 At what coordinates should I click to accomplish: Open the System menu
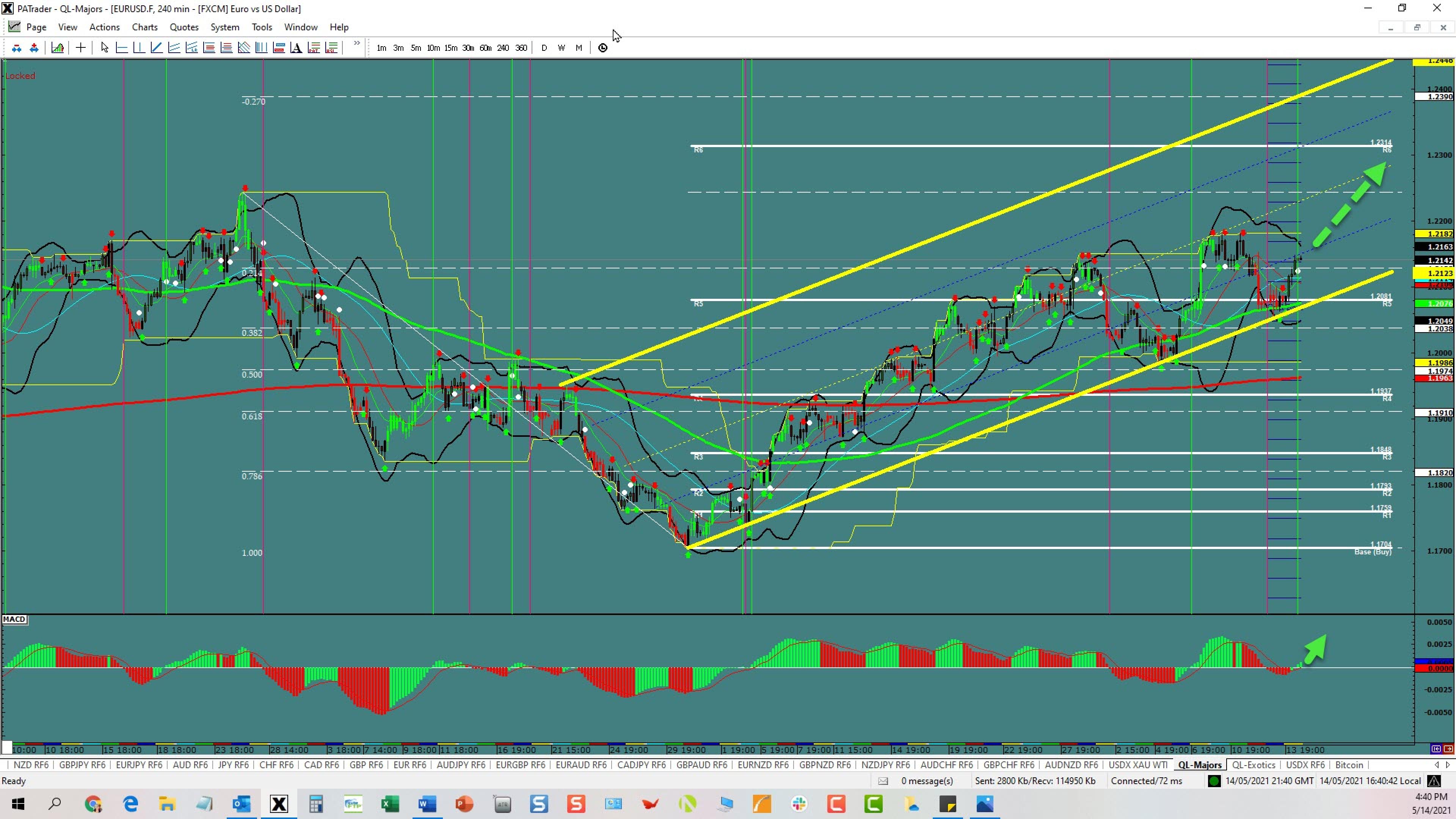click(x=225, y=27)
